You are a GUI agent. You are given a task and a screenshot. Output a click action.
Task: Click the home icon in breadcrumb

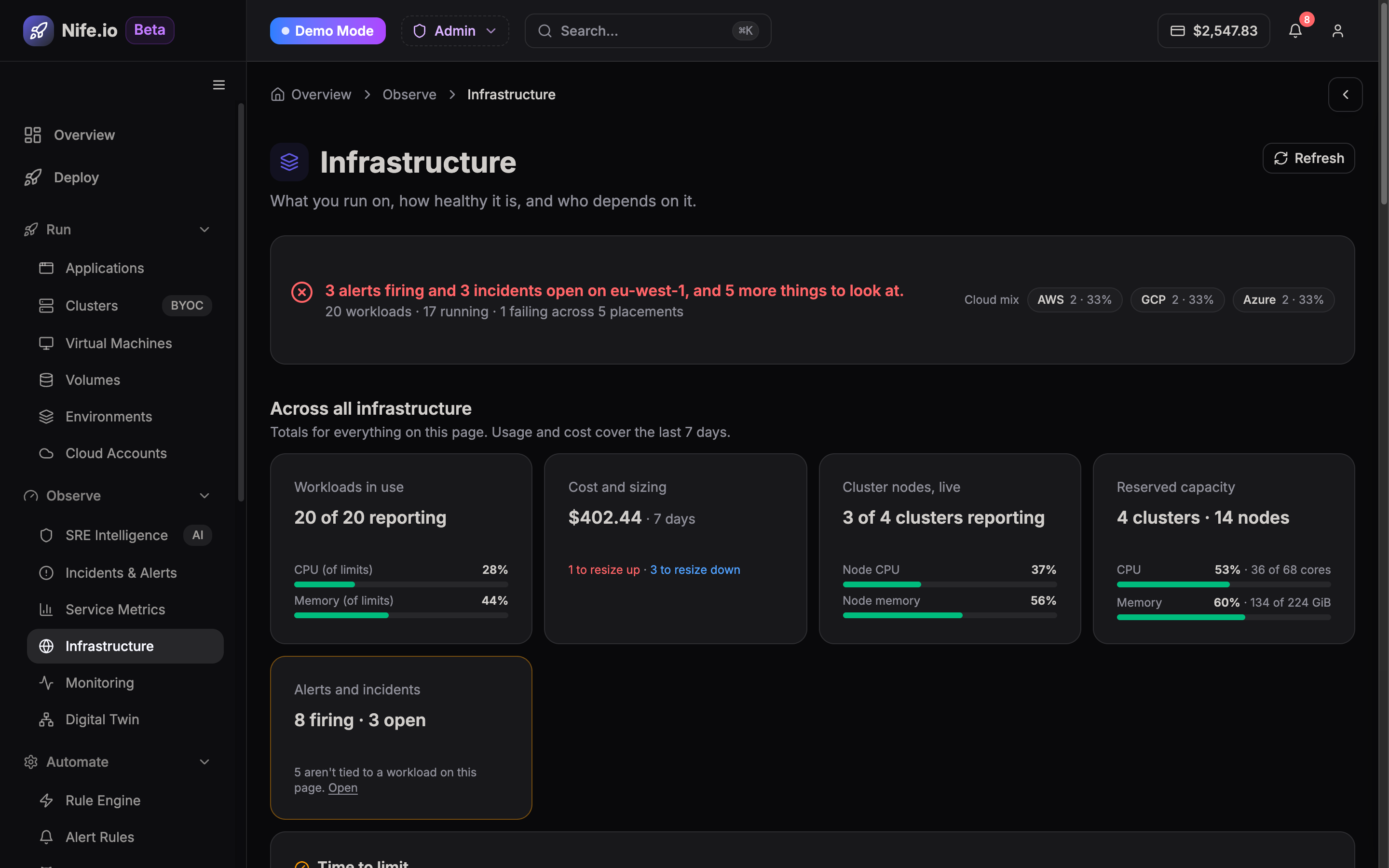[278, 94]
